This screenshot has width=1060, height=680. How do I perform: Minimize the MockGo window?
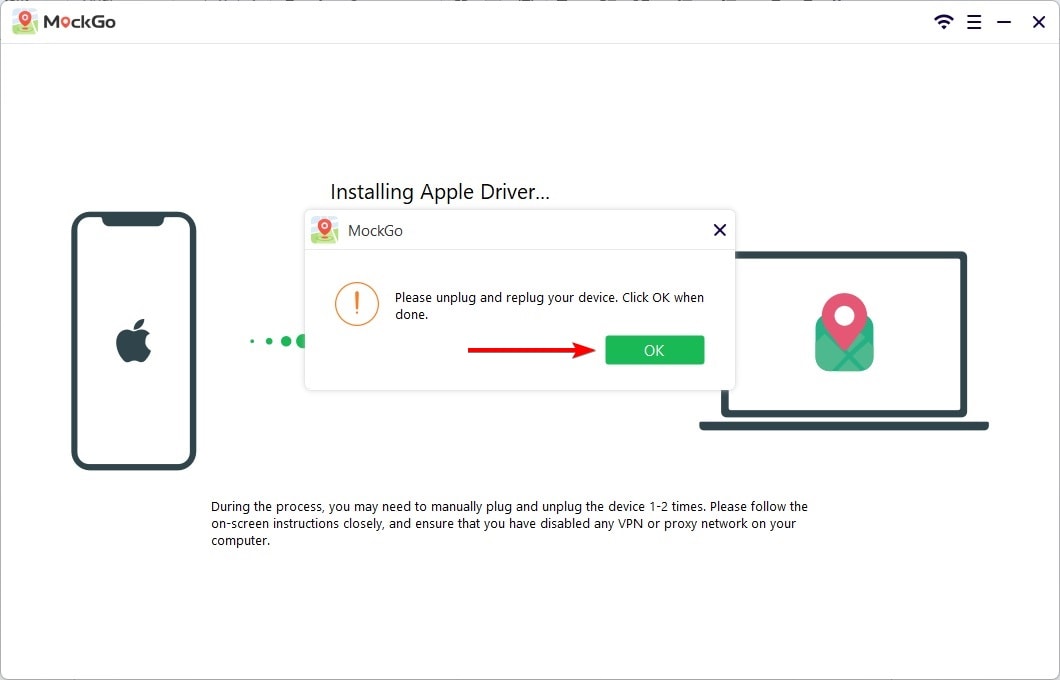(x=1005, y=22)
